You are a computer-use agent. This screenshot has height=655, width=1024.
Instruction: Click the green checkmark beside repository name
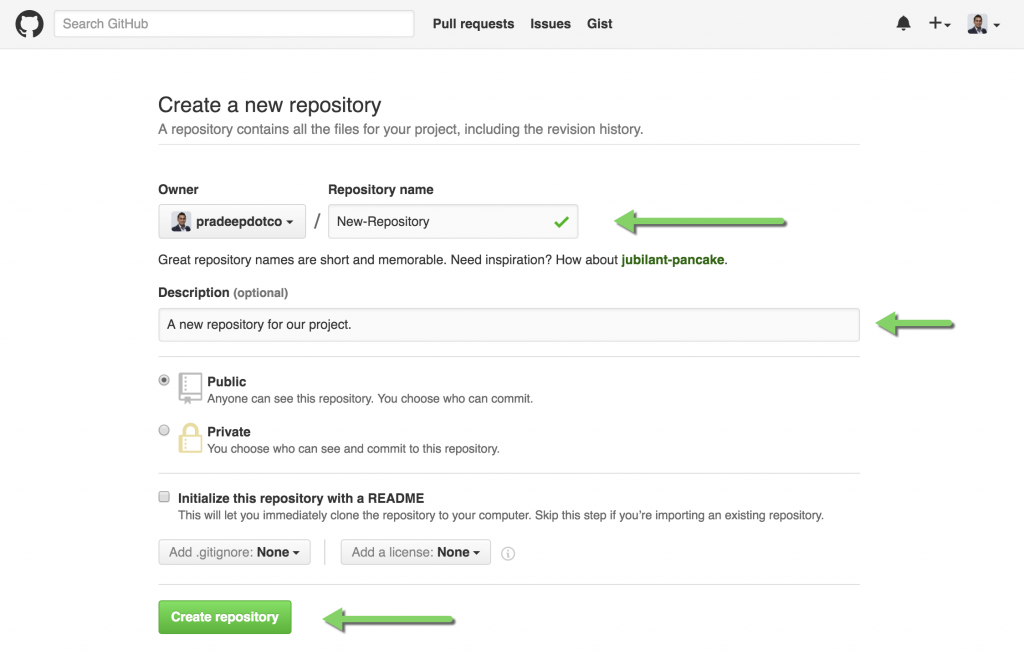tap(563, 221)
